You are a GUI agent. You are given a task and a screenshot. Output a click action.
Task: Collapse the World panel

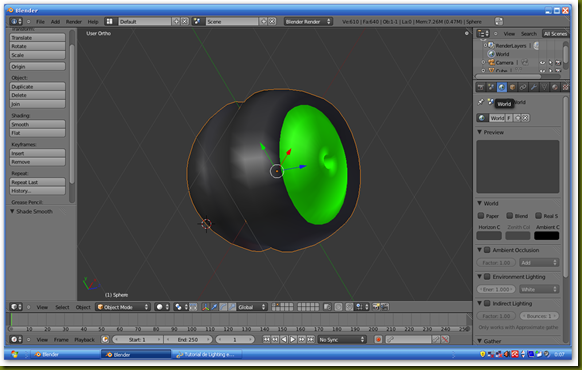point(480,203)
